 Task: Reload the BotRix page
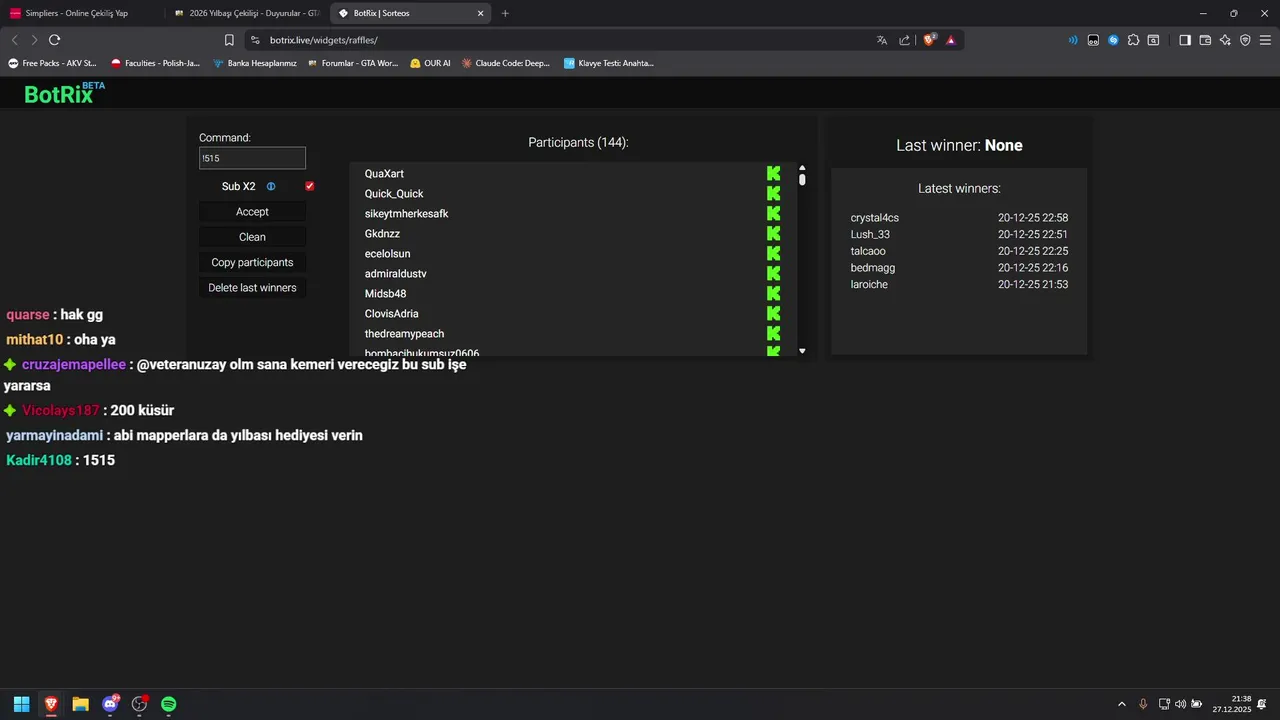54,40
